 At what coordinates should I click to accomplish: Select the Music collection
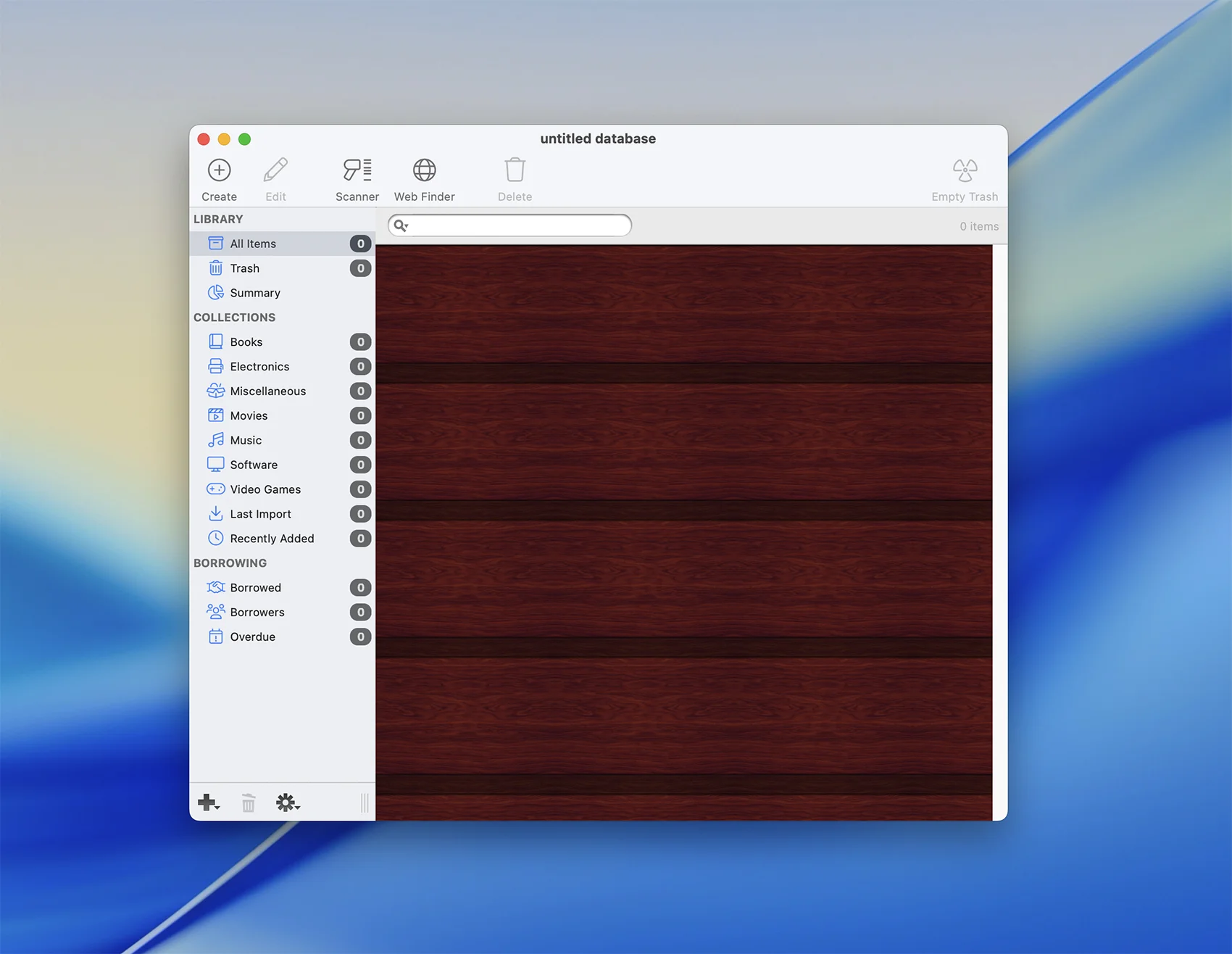(x=246, y=440)
